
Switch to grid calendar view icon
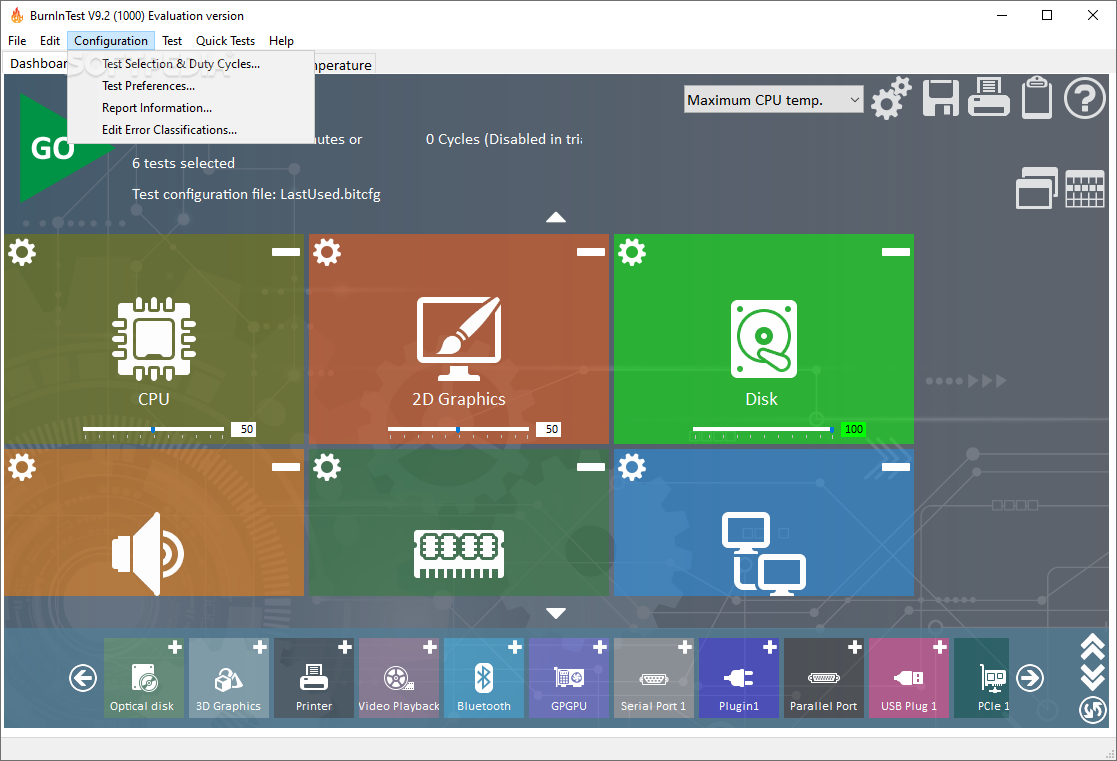click(1084, 189)
